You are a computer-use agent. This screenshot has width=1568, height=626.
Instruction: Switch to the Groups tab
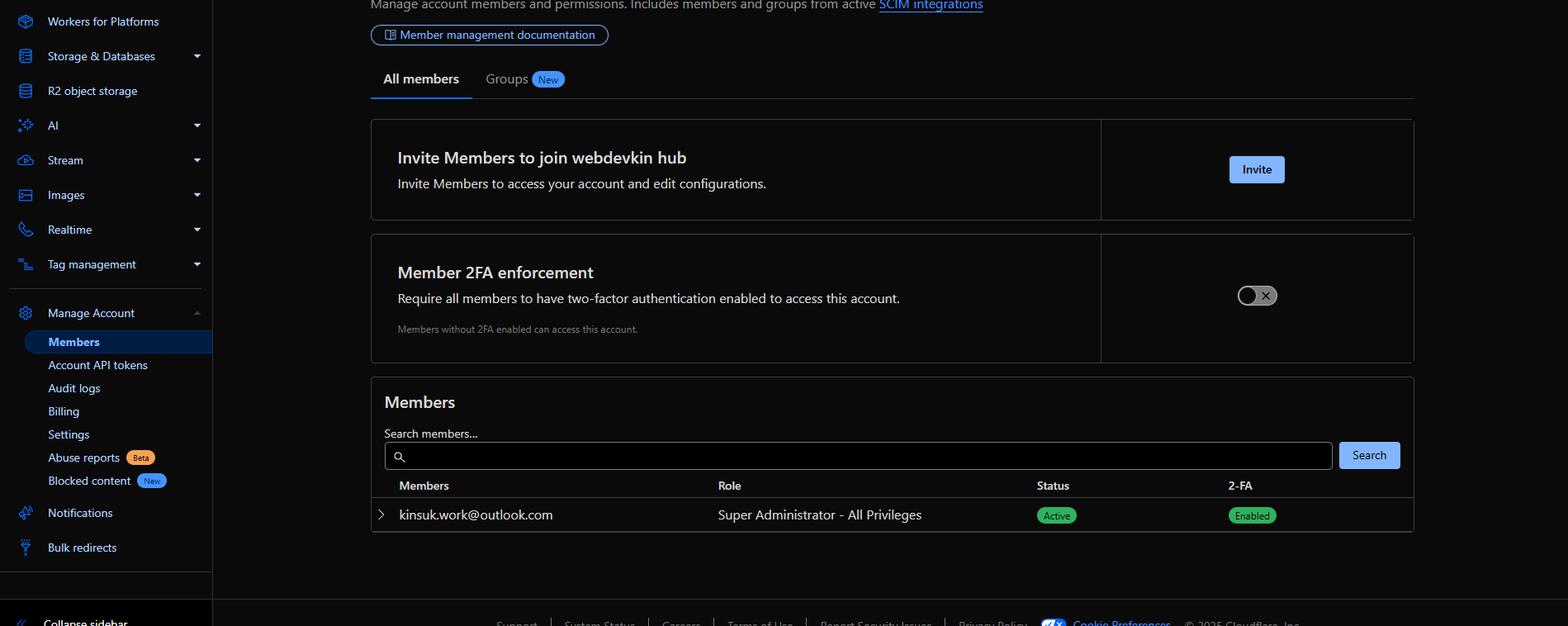coord(525,79)
